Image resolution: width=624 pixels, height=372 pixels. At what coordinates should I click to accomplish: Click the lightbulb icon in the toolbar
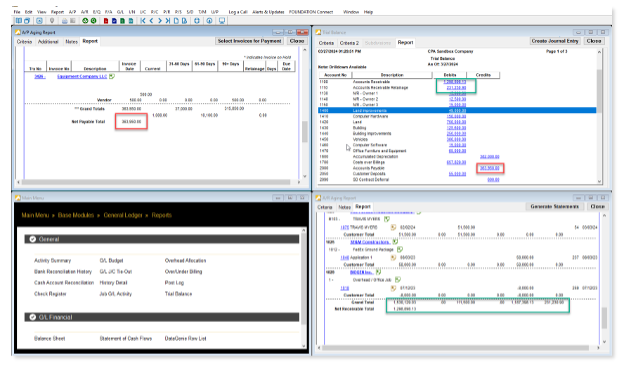[52, 21]
